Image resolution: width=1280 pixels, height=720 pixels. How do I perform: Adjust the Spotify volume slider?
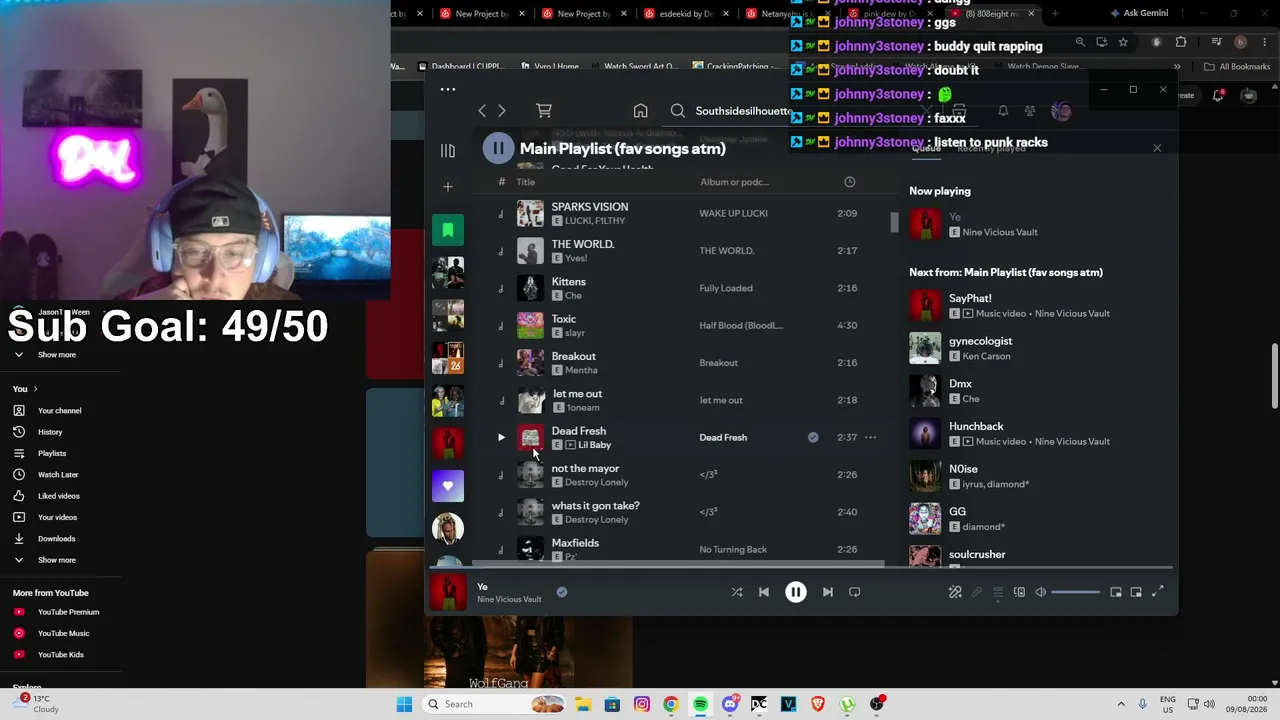click(1076, 593)
